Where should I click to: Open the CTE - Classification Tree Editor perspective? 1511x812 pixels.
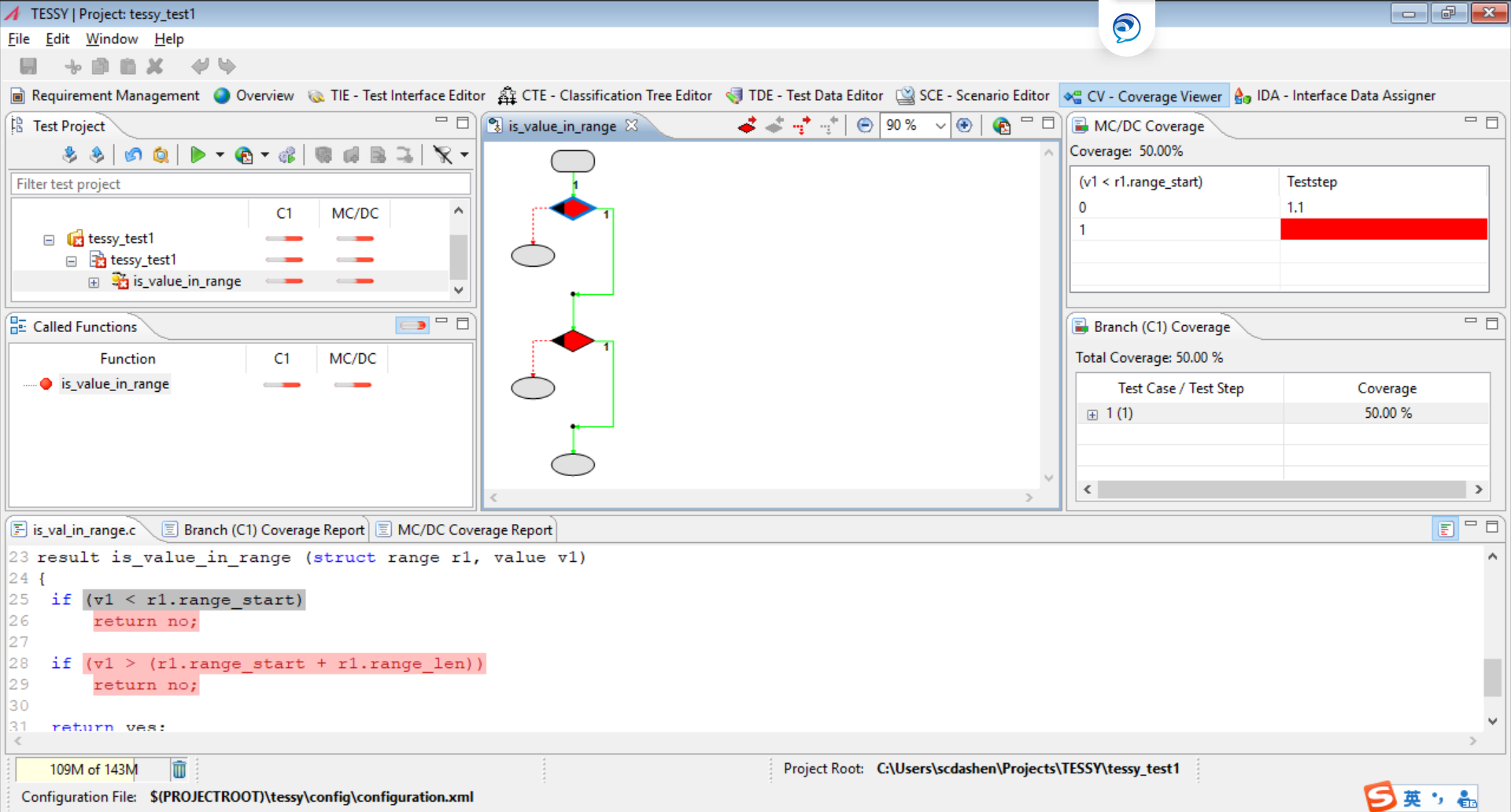606,95
